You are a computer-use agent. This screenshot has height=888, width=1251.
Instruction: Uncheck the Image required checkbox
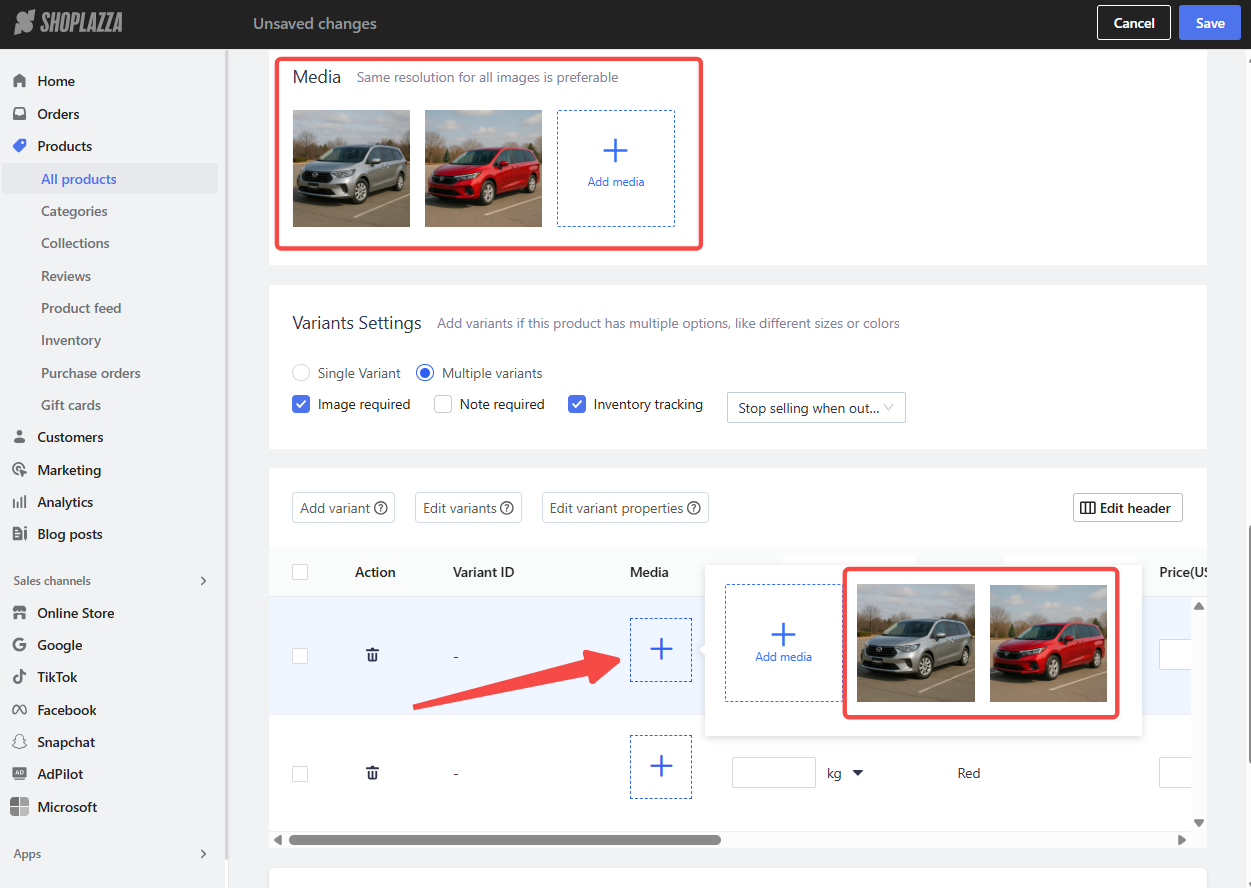pyautogui.click(x=301, y=404)
